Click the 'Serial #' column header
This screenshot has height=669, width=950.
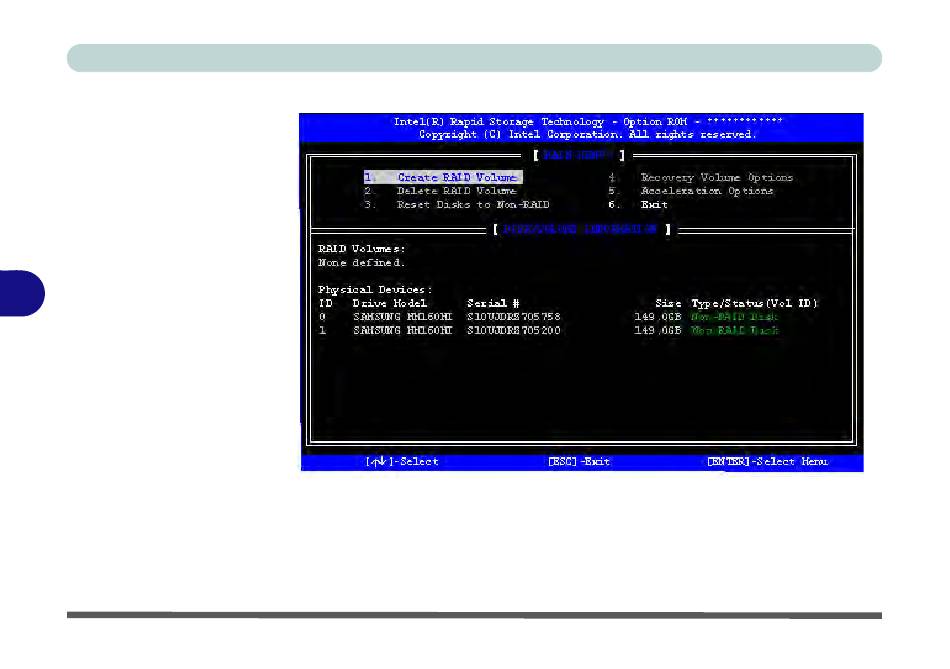pyautogui.click(x=493, y=303)
